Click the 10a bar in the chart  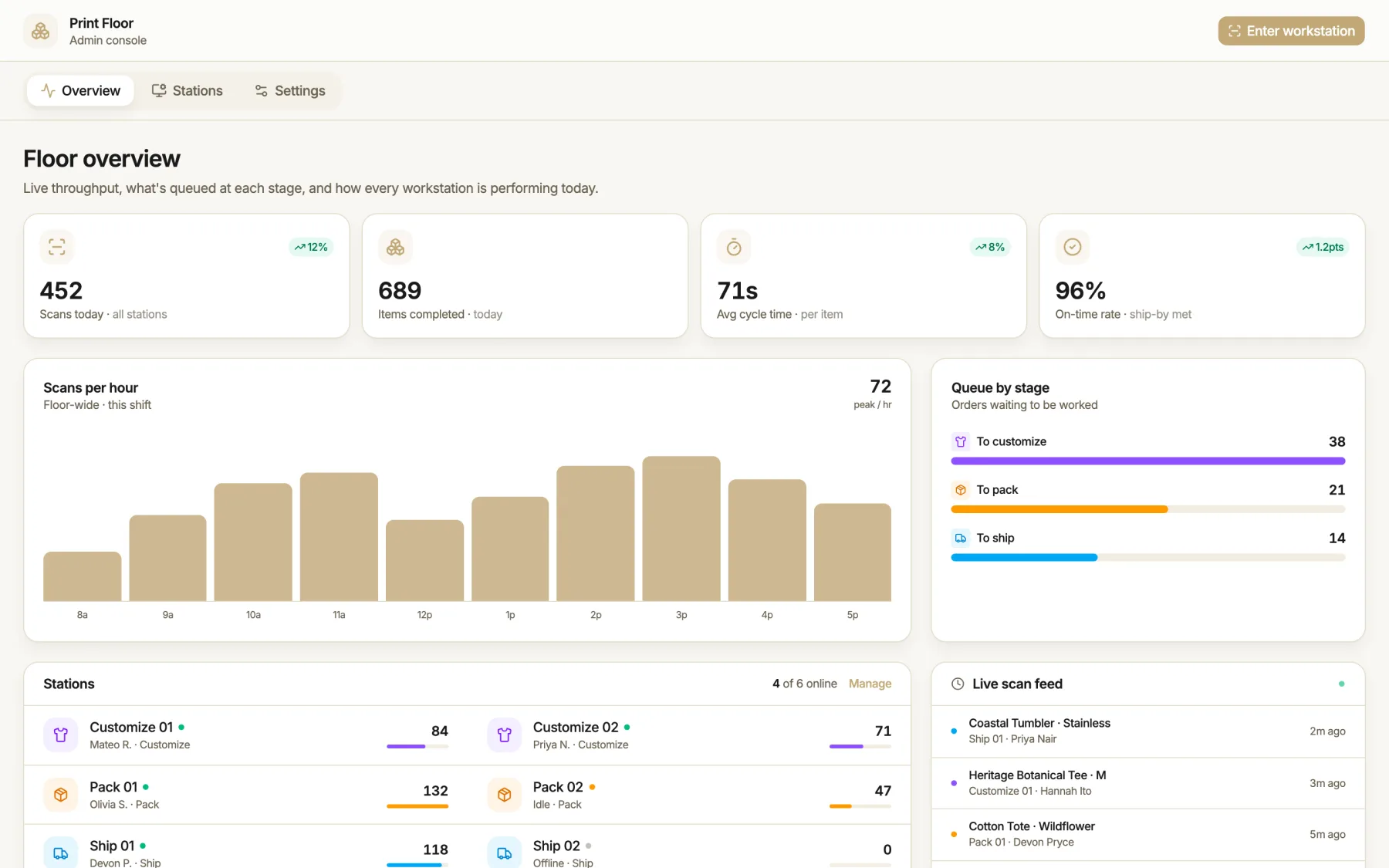coord(253,542)
